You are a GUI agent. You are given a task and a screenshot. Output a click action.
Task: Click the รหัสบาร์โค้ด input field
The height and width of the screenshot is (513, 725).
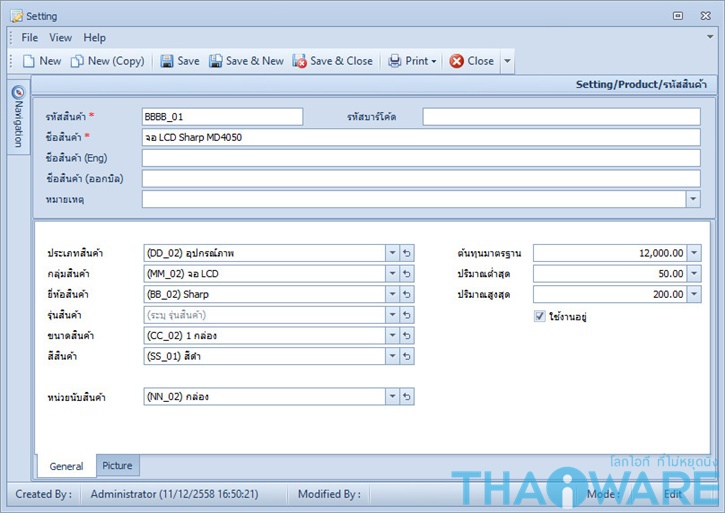561,117
